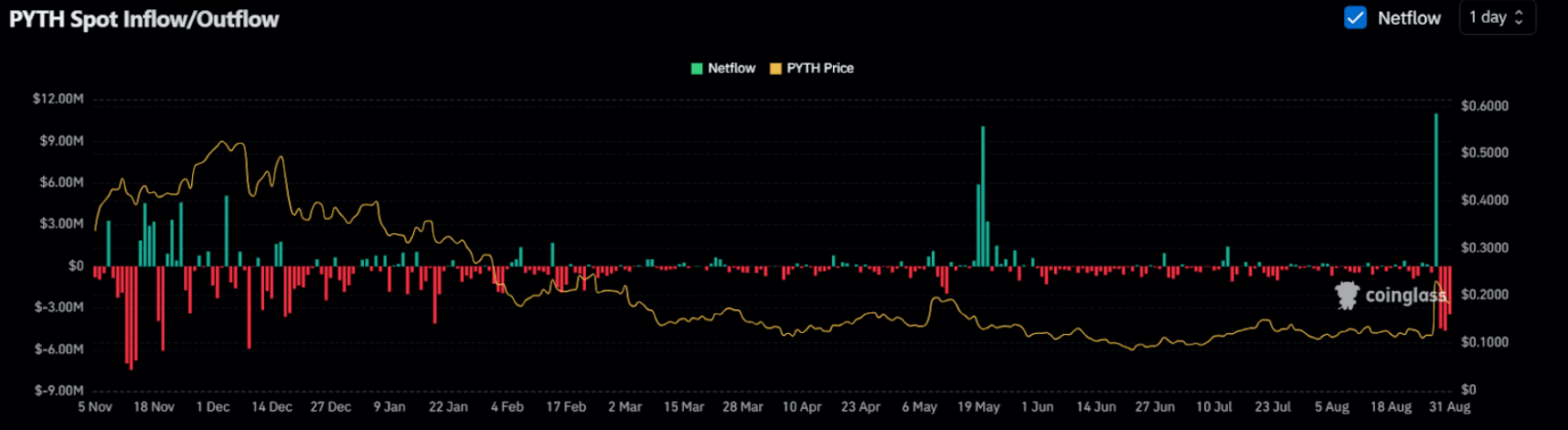Click the 2 Mar date label
The height and width of the screenshot is (430, 1568).
click(625, 407)
